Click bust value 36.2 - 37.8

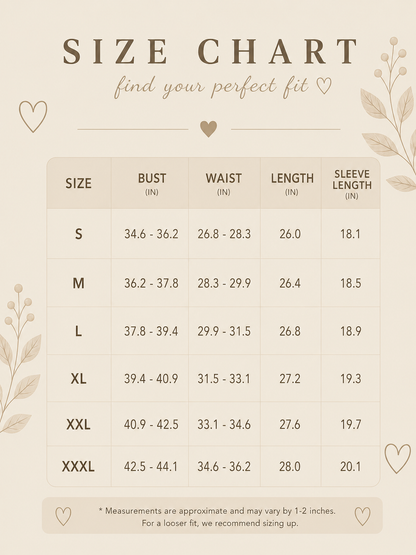151,283
